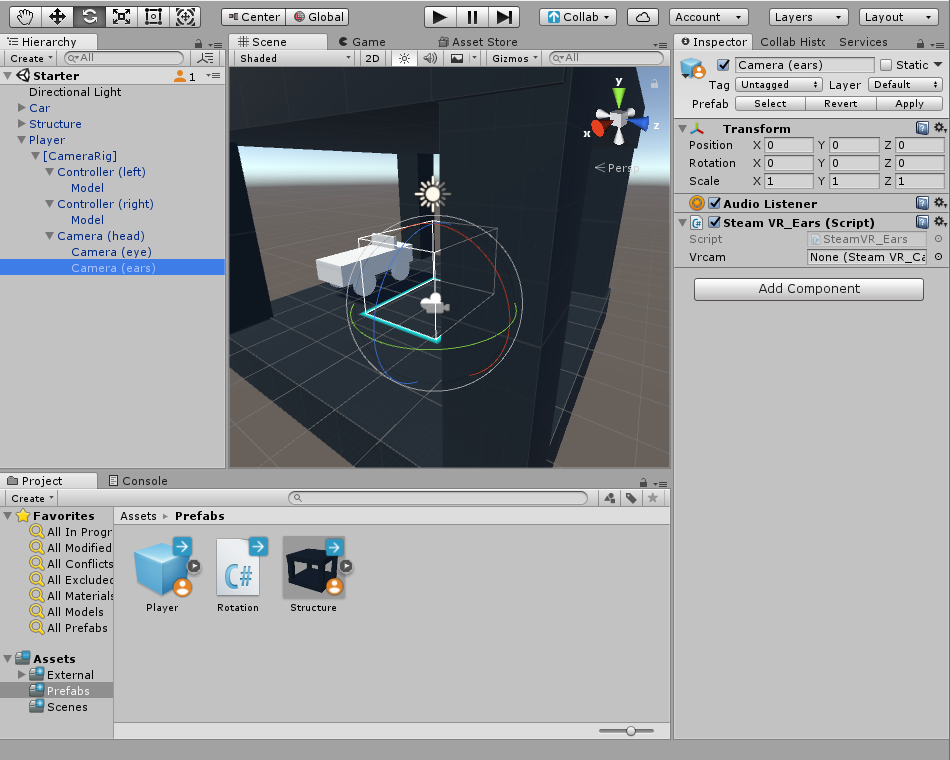Viewport: 950px width, 760px height.
Task: Enable the Static checkbox
Action: coord(886,65)
